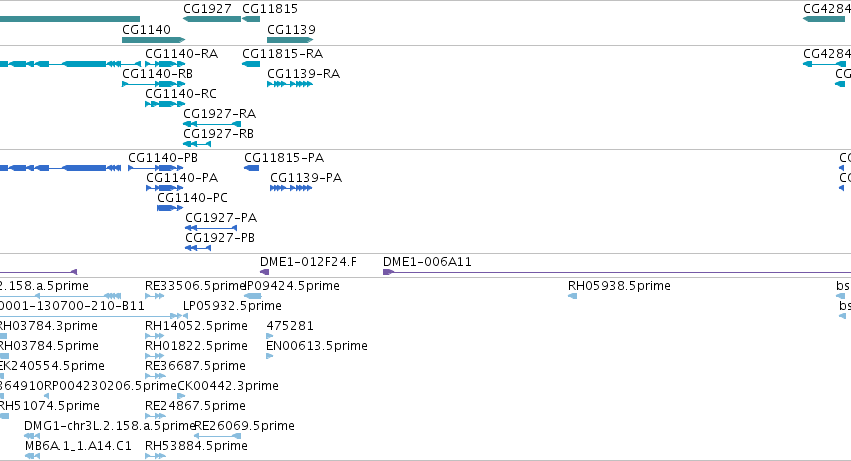This screenshot has width=851, height=461.
Task: Select the CG1140 gene glyph
Action: click(154, 40)
